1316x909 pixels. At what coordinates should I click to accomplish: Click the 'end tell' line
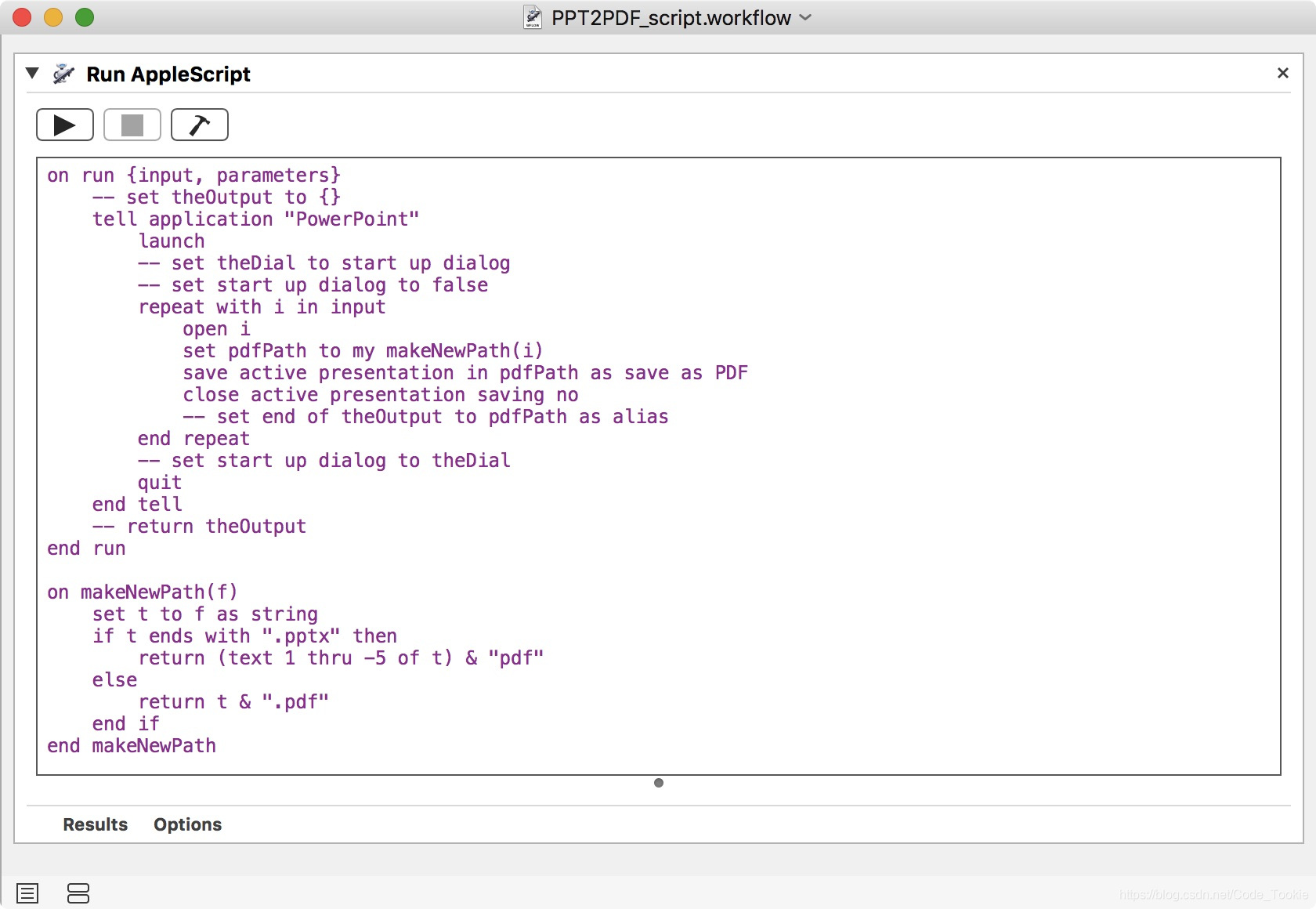click(x=137, y=505)
